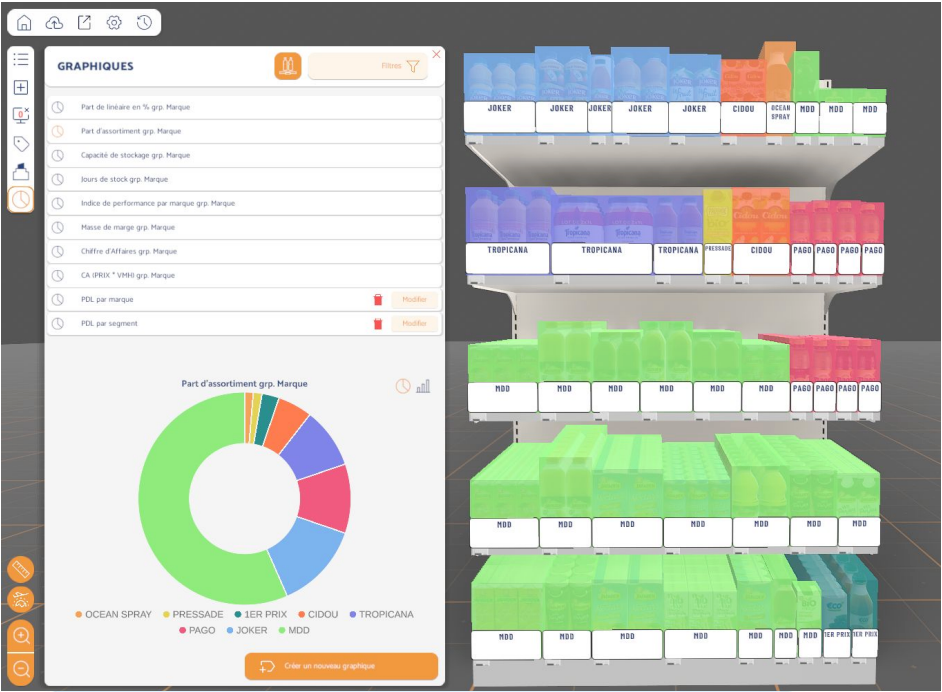The width and height of the screenshot is (942, 692).
Task: Open the screen alert icon in sidebar
Action: 21,115
